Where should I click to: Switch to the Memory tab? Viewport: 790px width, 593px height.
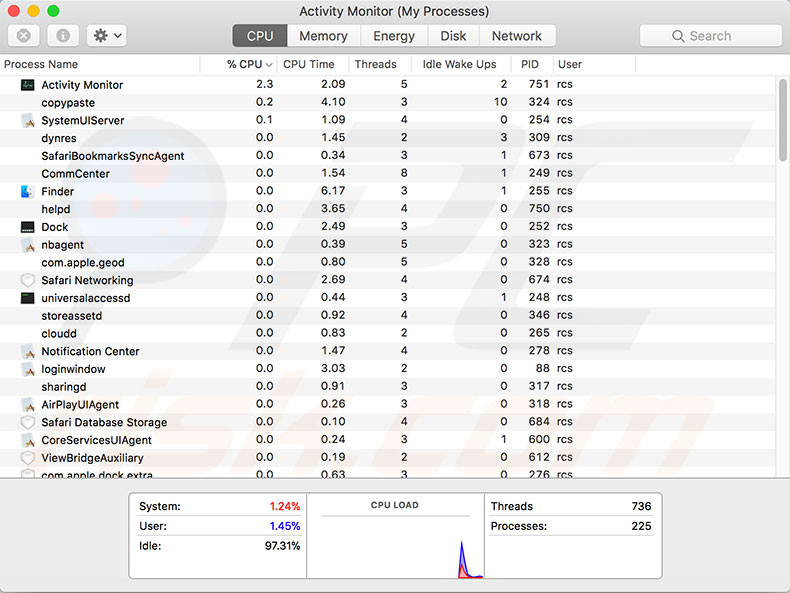point(323,36)
